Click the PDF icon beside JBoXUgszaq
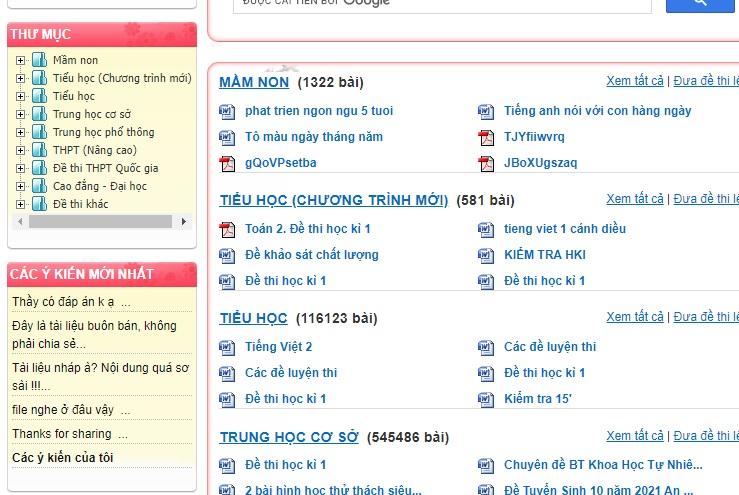The width and height of the screenshot is (739, 495). coord(486,164)
